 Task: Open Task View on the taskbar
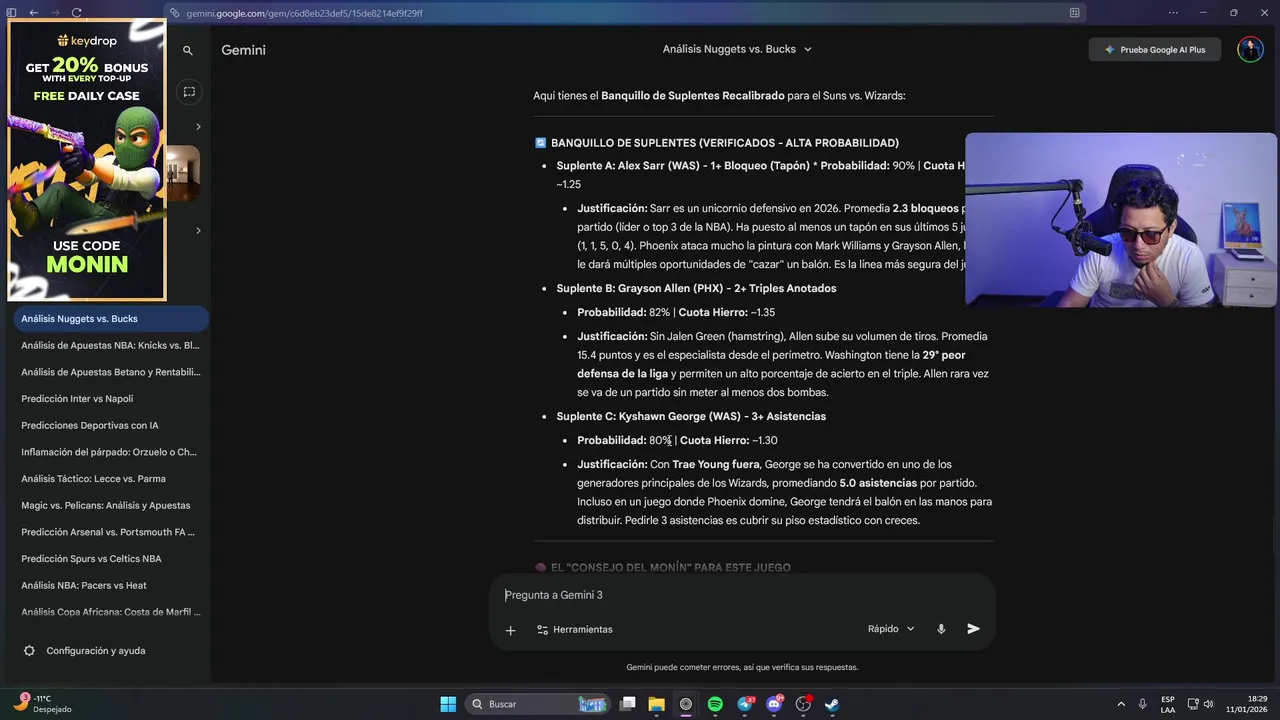pyautogui.click(x=628, y=704)
